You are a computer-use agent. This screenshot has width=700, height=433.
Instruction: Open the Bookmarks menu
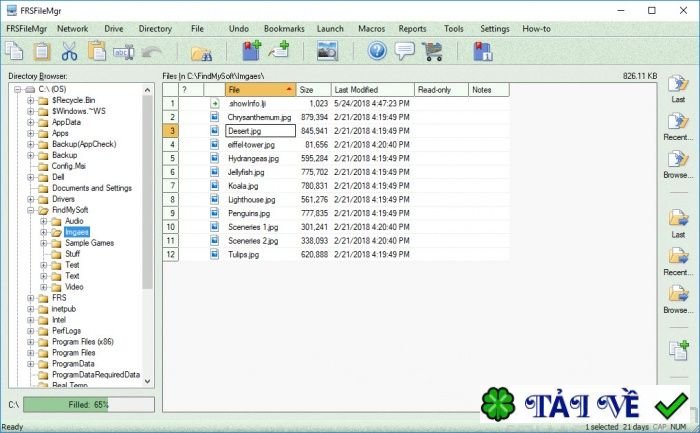coord(284,29)
